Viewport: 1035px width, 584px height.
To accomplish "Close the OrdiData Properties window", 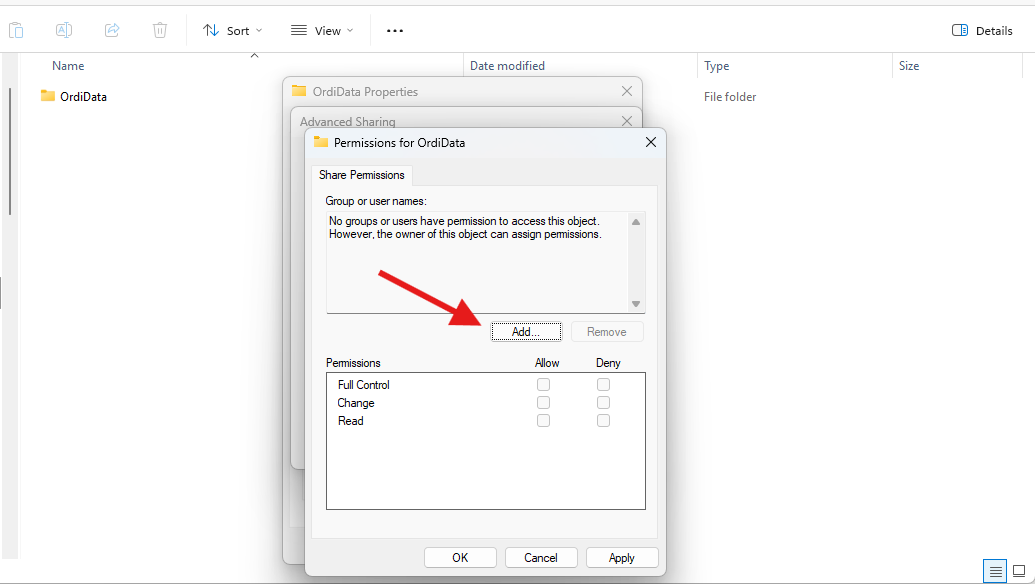I will point(626,91).
